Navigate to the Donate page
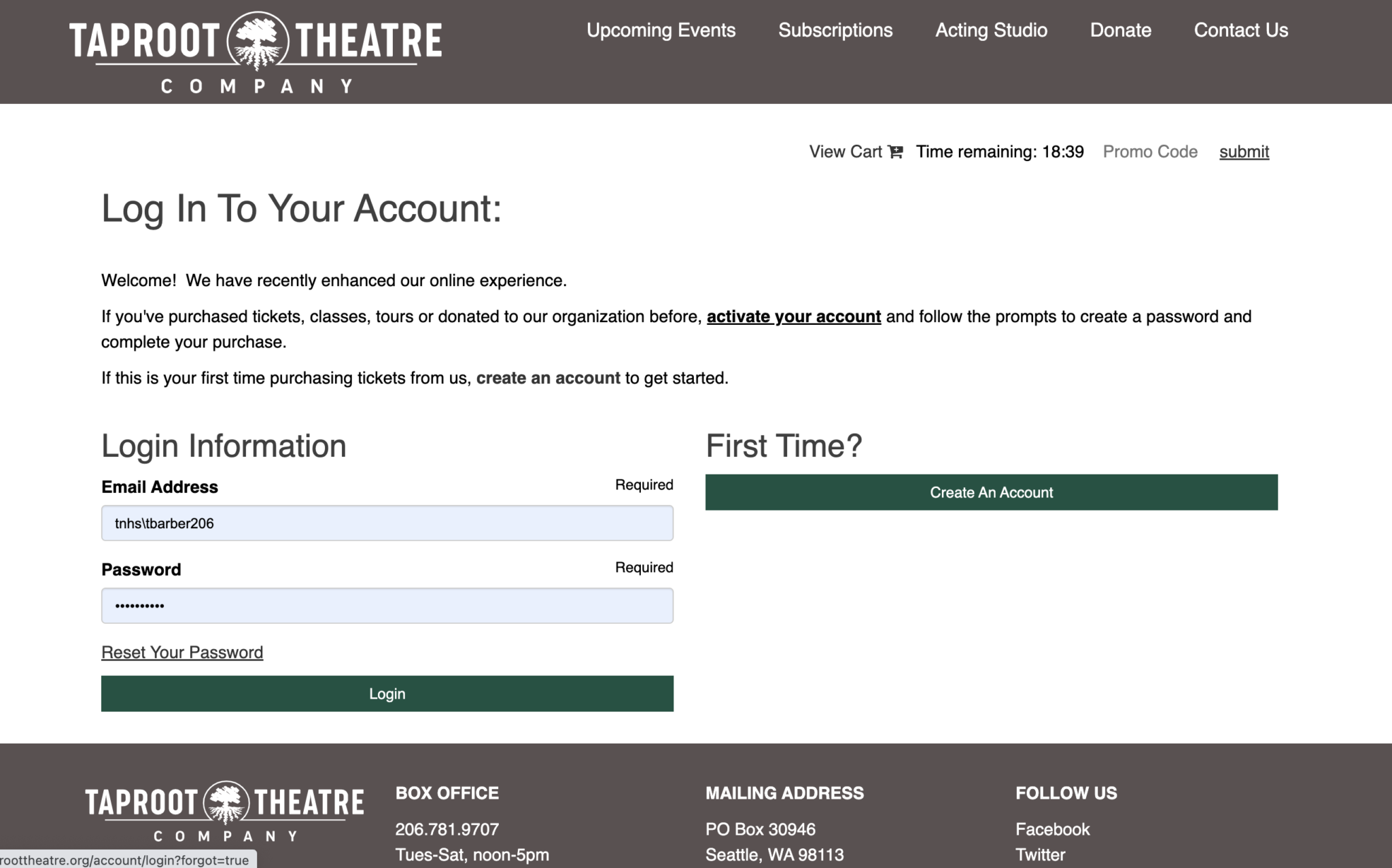 coord(1120,30)
